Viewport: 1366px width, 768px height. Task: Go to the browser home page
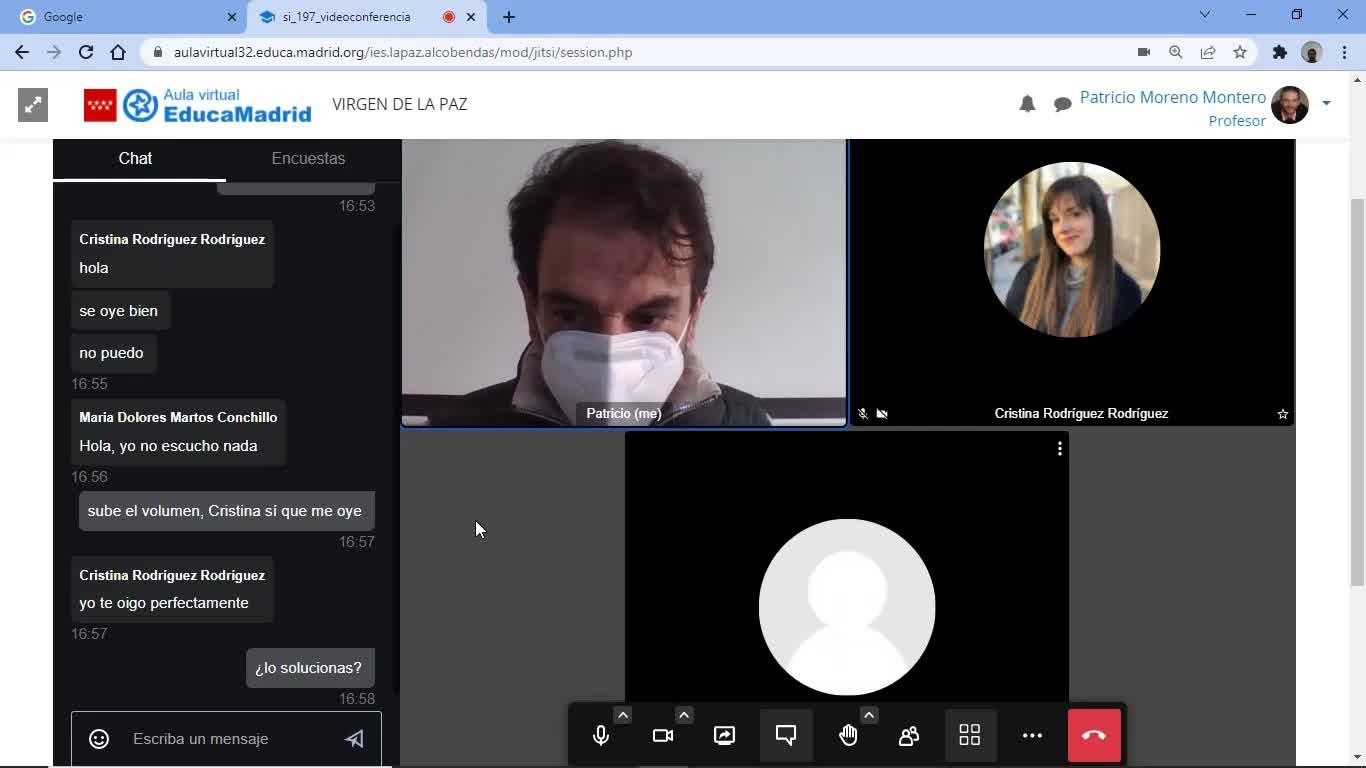click(118, 52)
